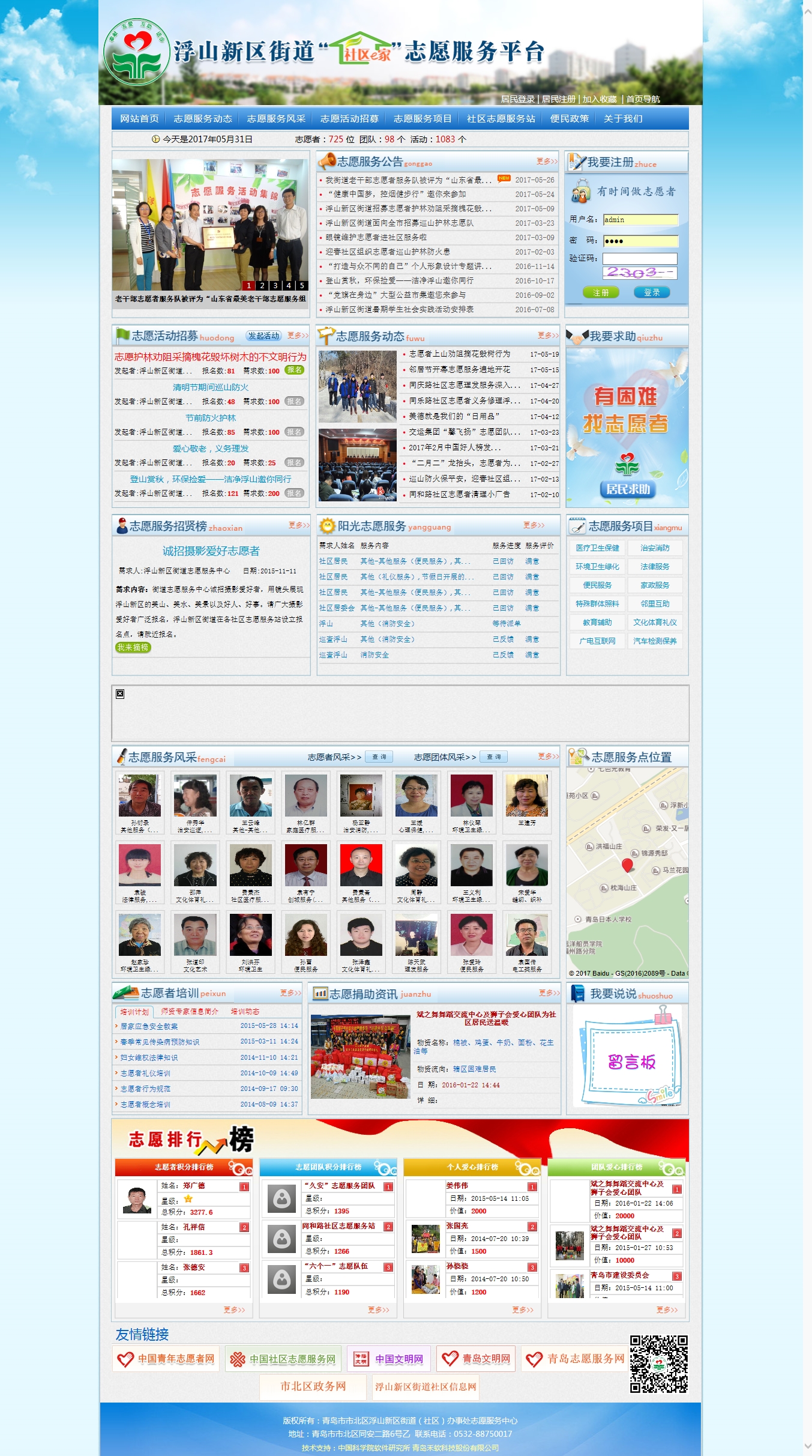Click the broken image icon in the empty banner
Viewport: 812px width, 1456px height.
coord(120,693)
